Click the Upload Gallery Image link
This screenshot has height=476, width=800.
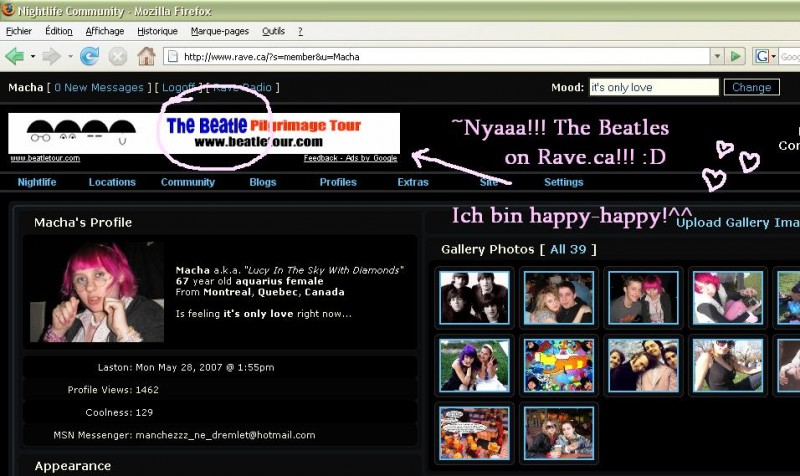(738, 222)
